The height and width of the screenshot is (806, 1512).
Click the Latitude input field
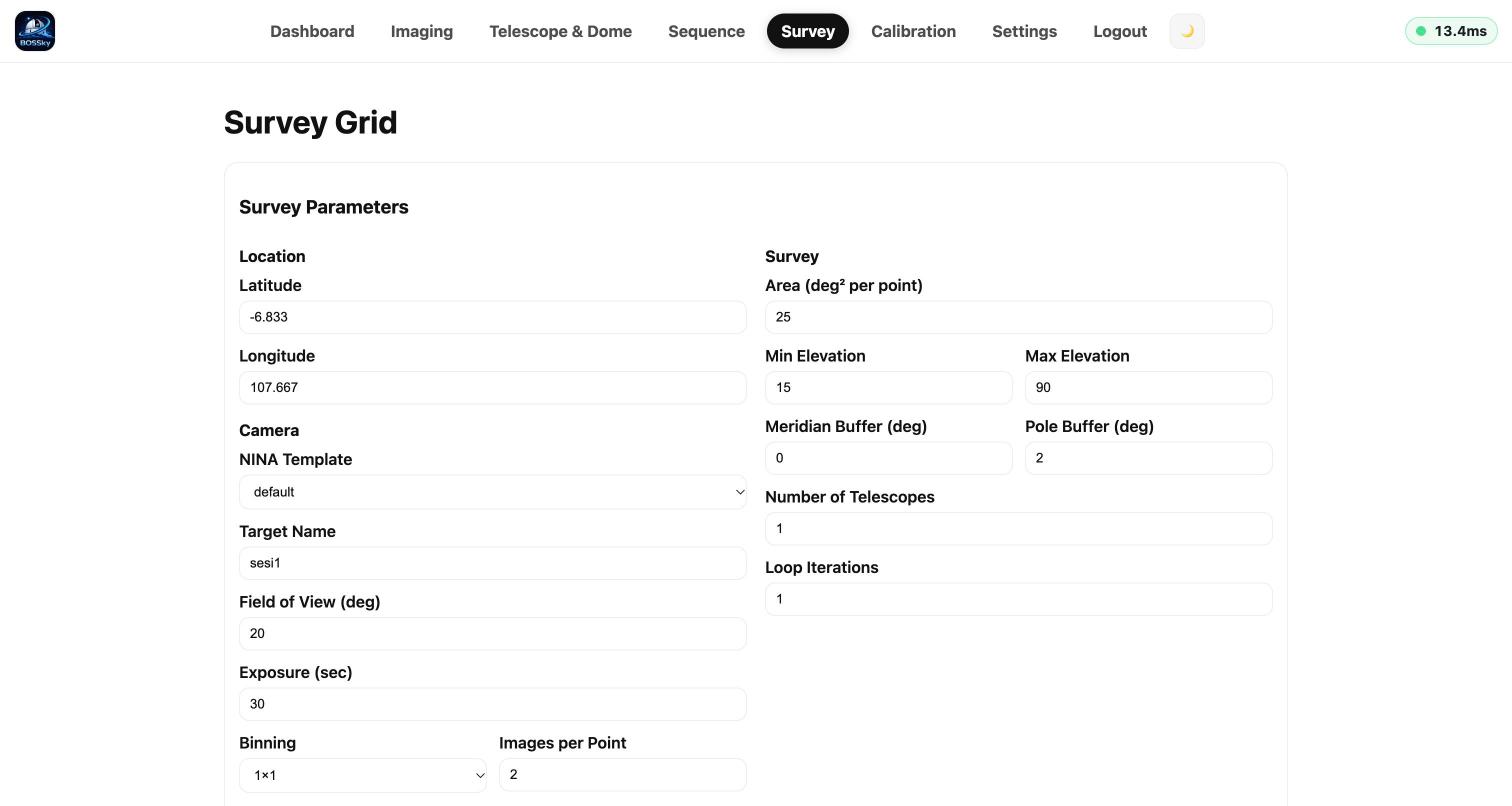(x=493, y=317)
